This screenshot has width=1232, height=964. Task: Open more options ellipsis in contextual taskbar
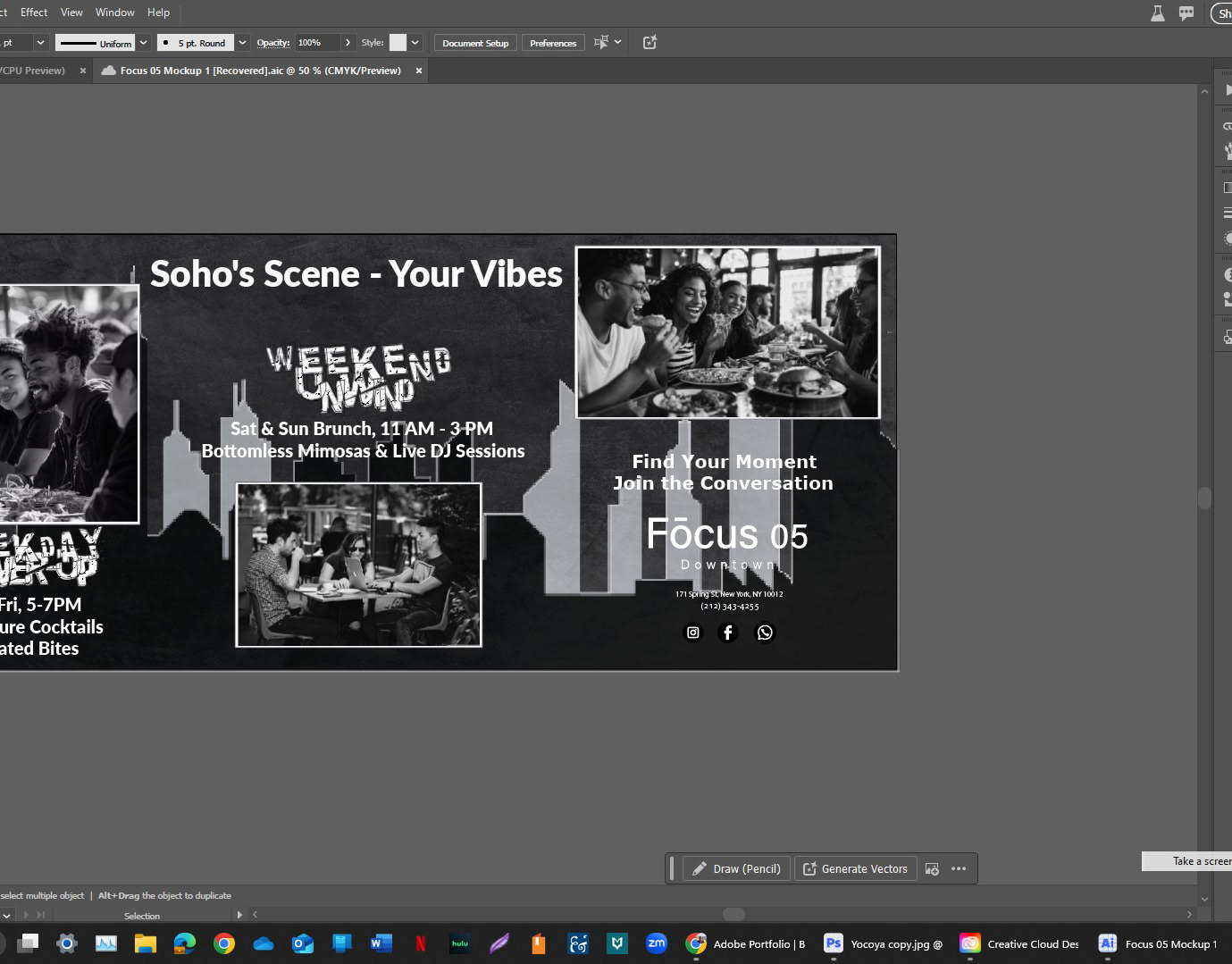pos(959,868)
